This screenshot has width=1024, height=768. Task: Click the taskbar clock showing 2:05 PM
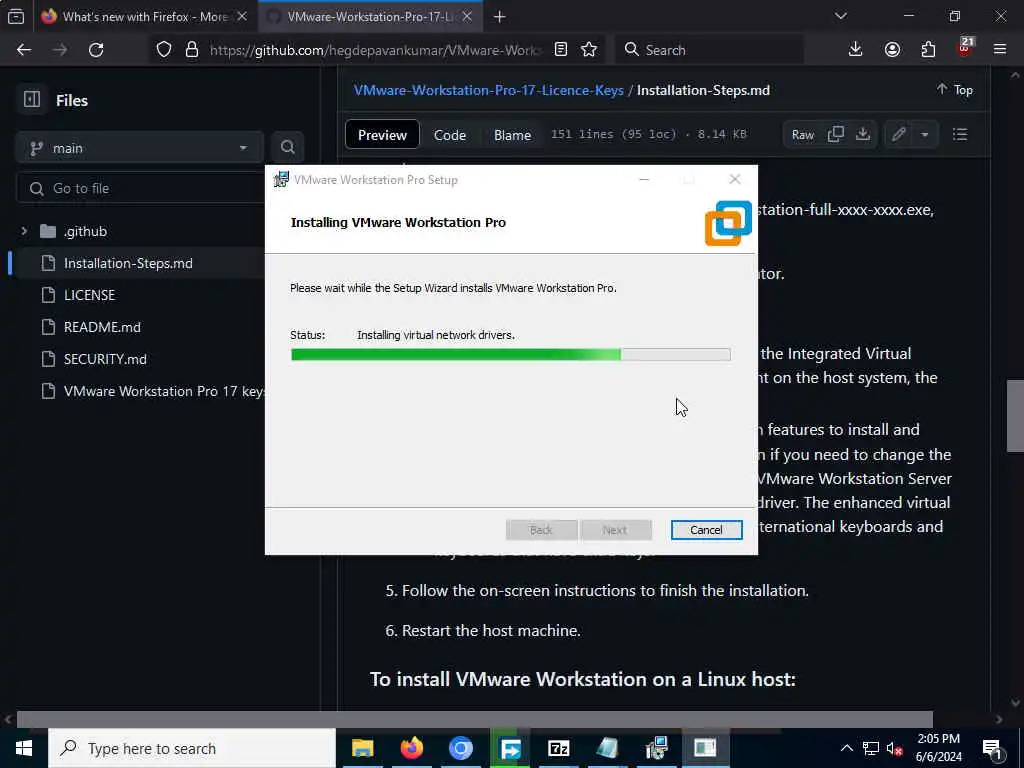click(938, 748)
